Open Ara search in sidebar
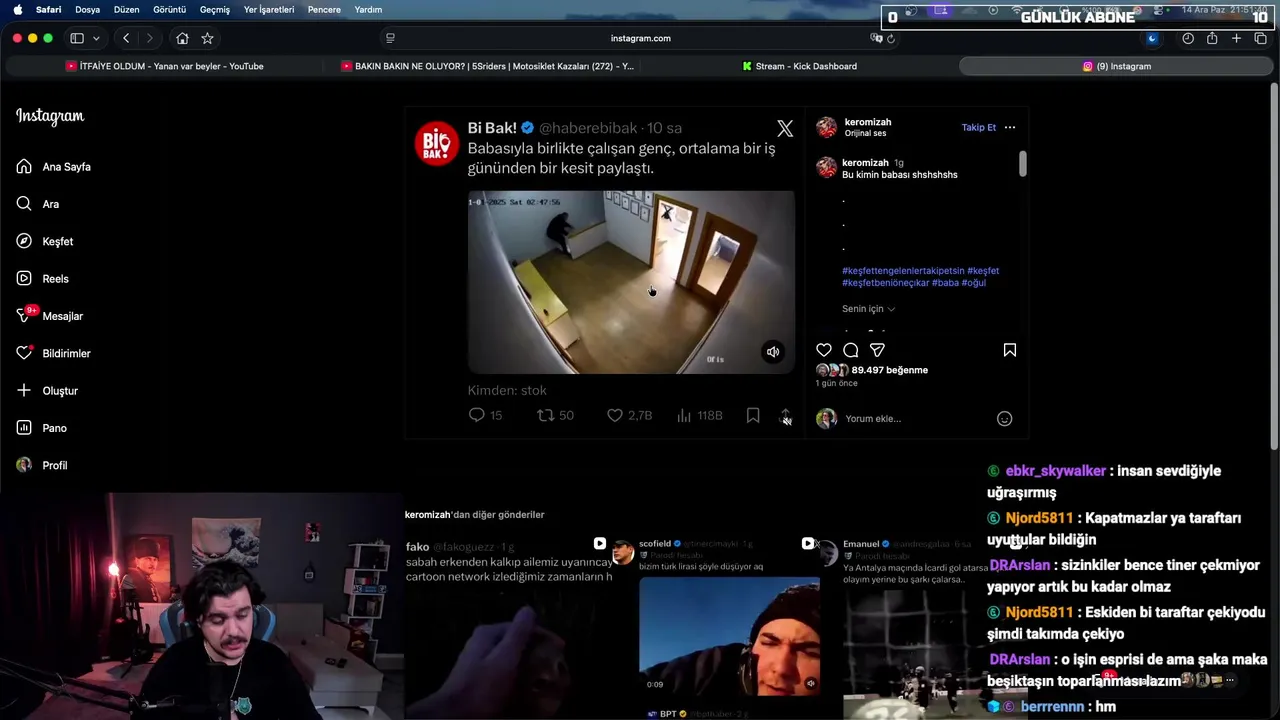1280x720 pixels. (38, 204)
